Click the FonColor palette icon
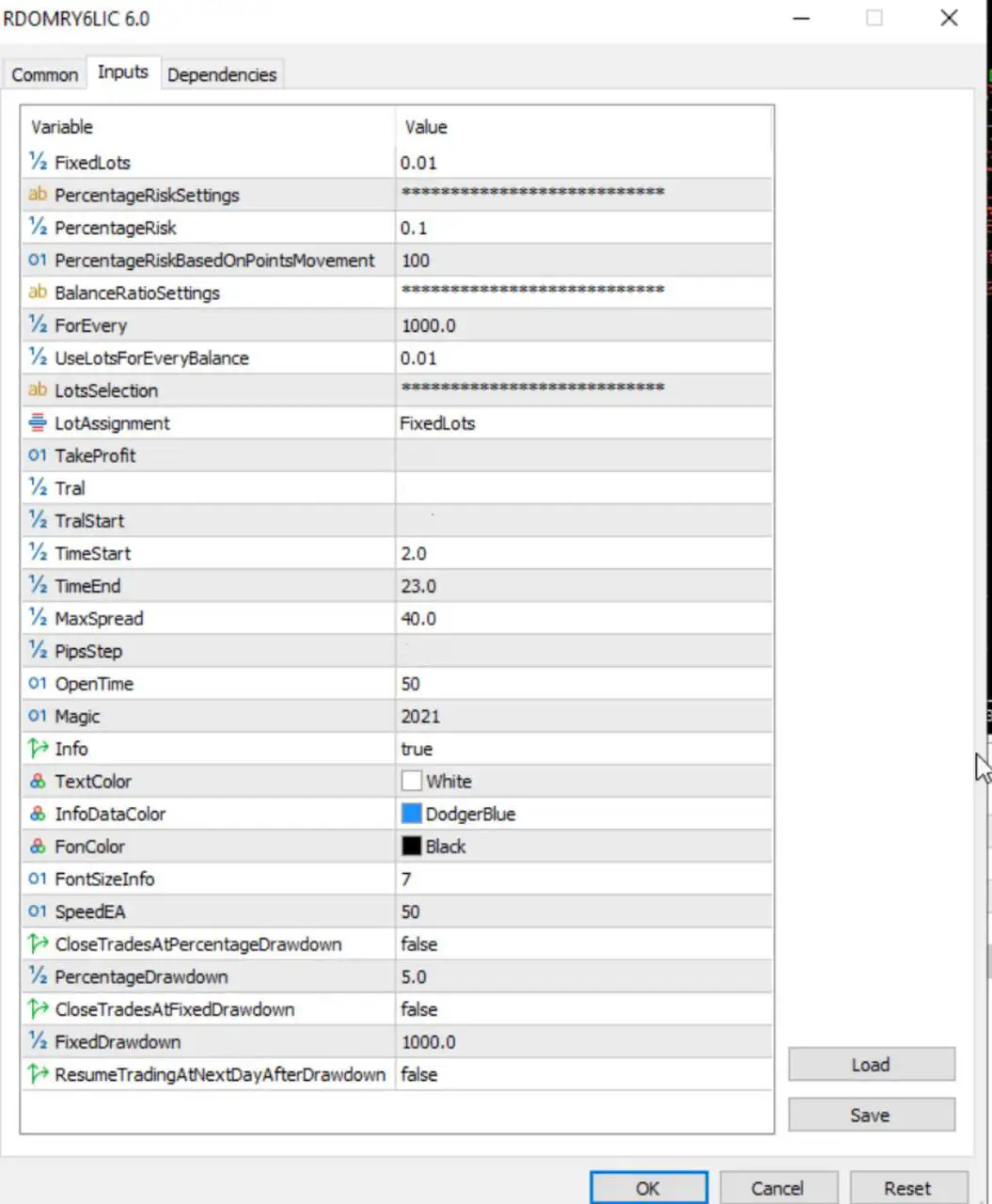Viewport: 992px width, 1204px height. pos(38,847)
